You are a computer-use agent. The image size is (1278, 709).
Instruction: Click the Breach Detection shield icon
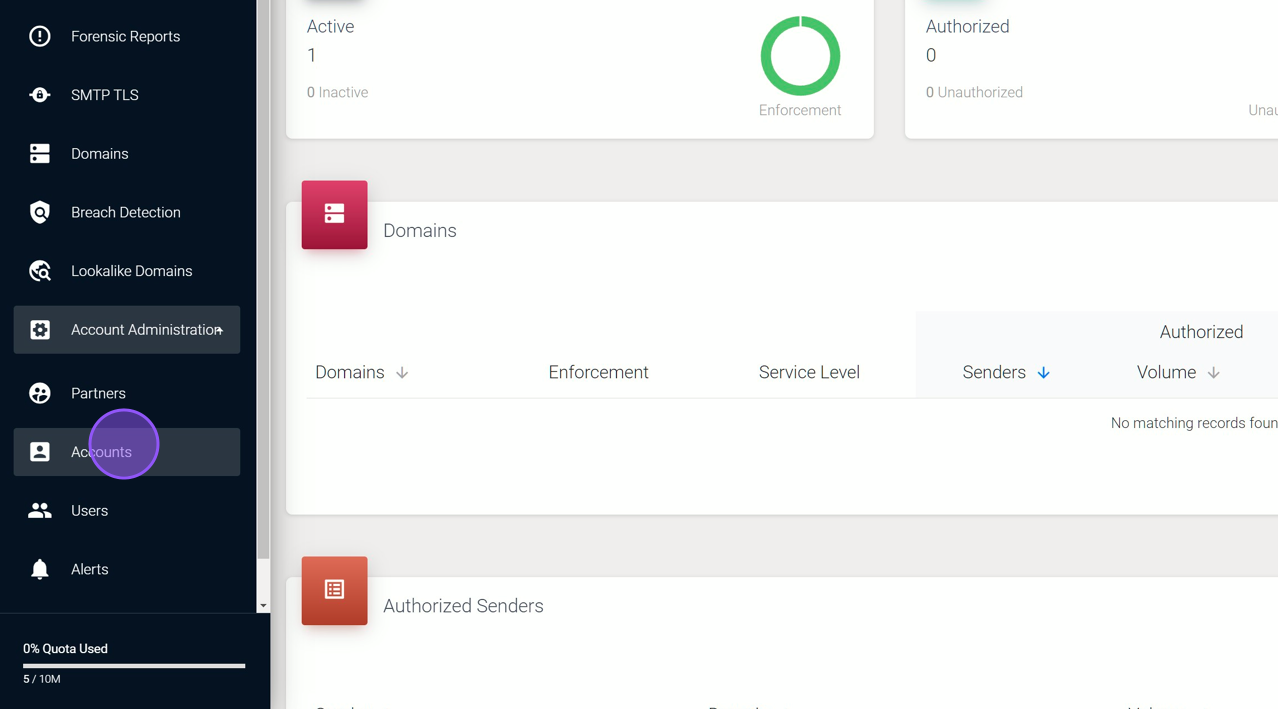(39, 212)
